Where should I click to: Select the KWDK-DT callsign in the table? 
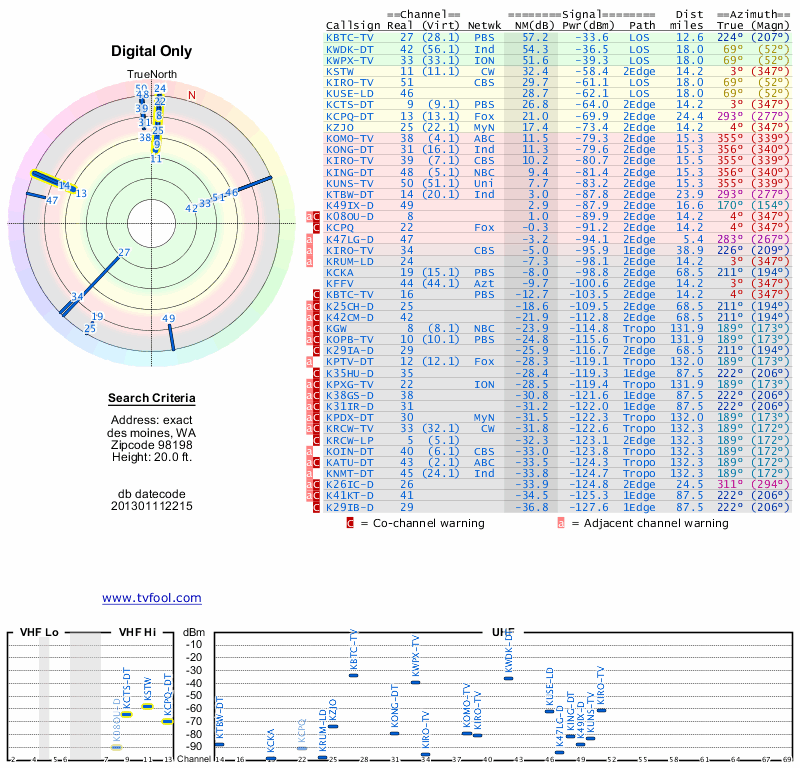tap(350, 48)
